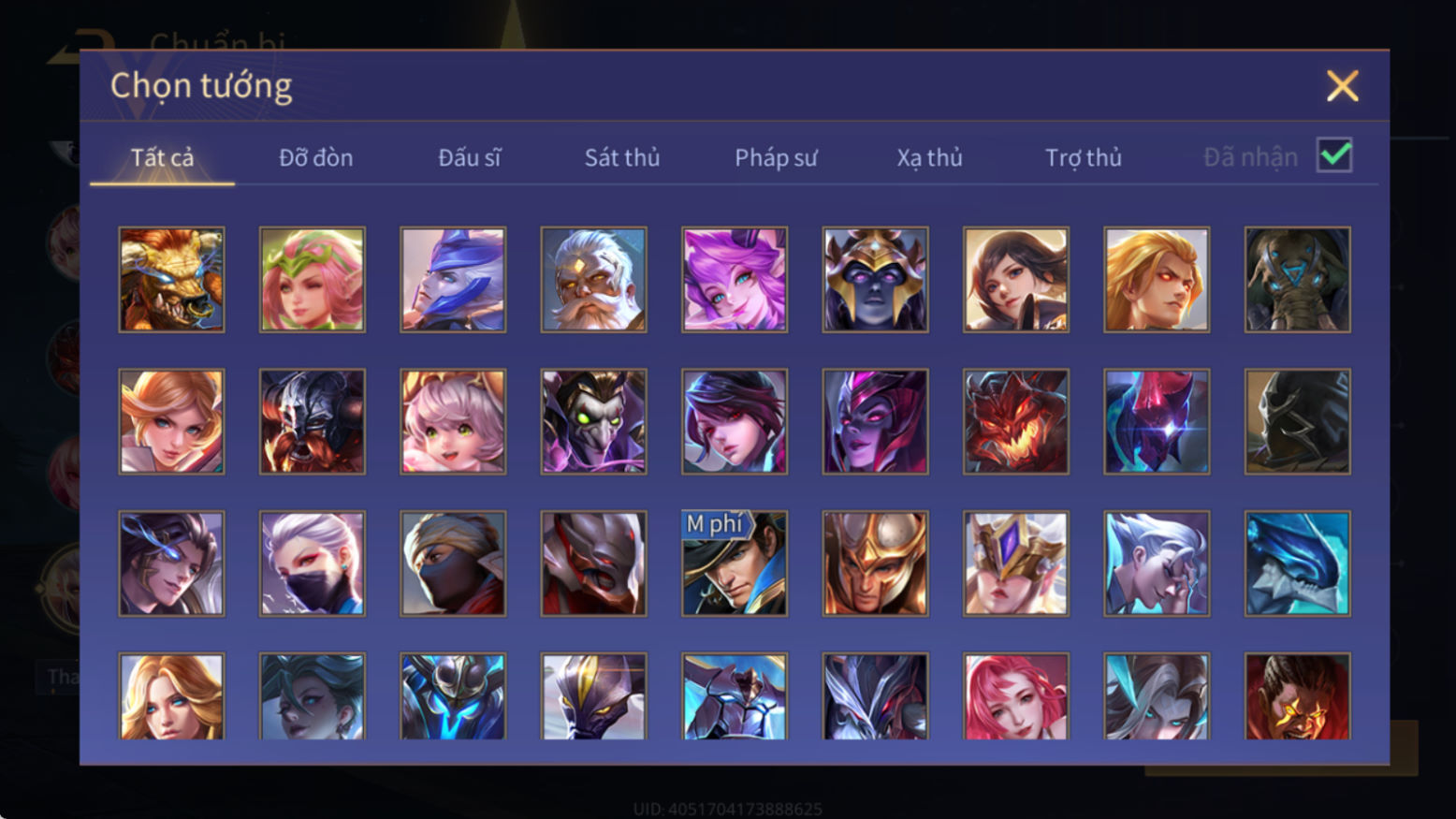The image size is (1456, 819).
Task: Filter heroes by 'Pháp sư'
Action: pyautogui.click(x=776, y=157)
